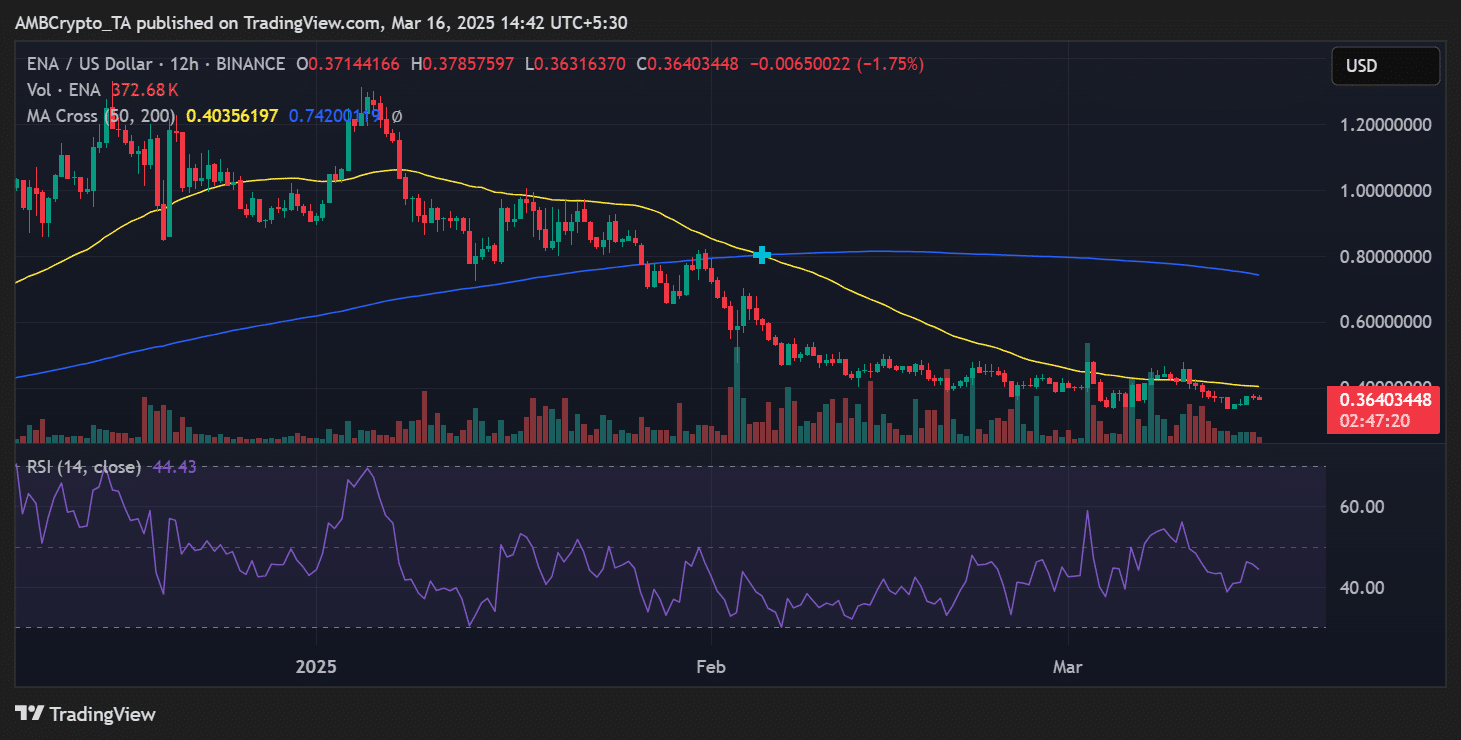
Task: Click the TradingView logo icon
Action: click(29, 714)
